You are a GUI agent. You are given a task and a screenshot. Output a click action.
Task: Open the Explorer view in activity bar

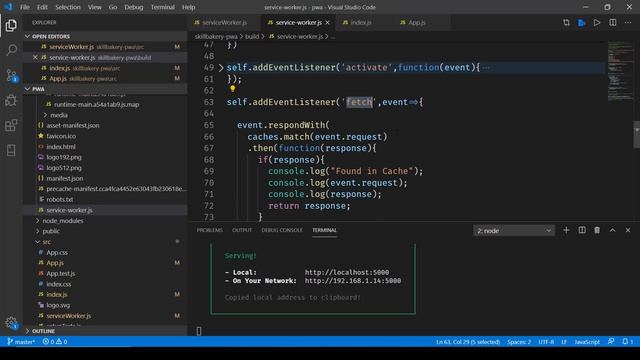(x=11, y=26)
